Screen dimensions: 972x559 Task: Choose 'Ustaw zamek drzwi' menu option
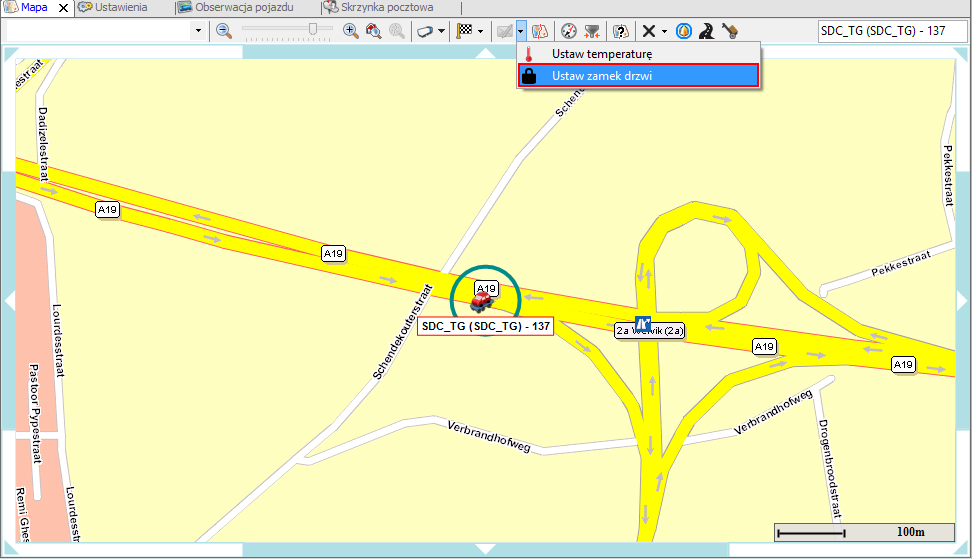click(x=601, y=75)
